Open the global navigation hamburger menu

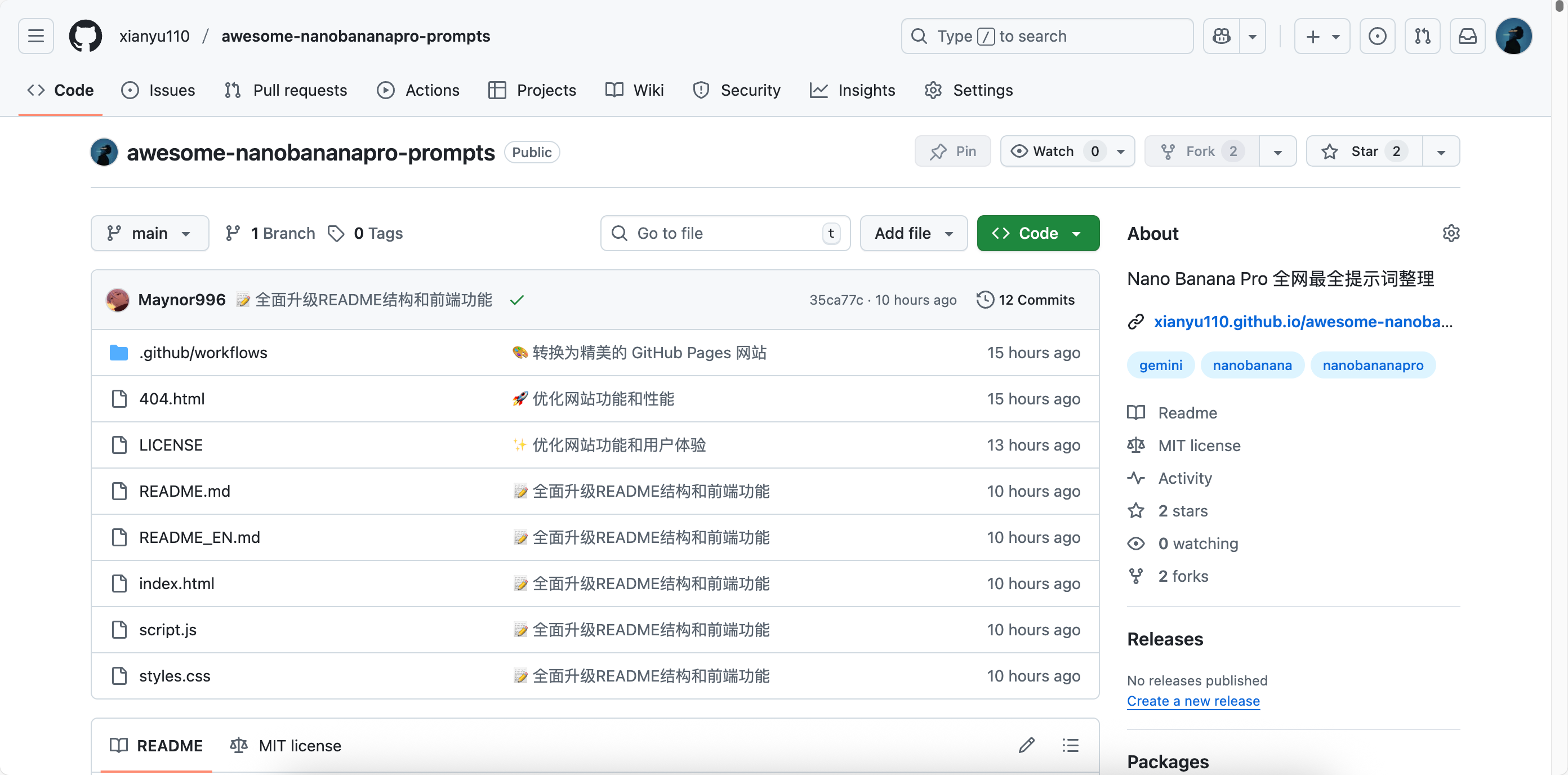36,36
